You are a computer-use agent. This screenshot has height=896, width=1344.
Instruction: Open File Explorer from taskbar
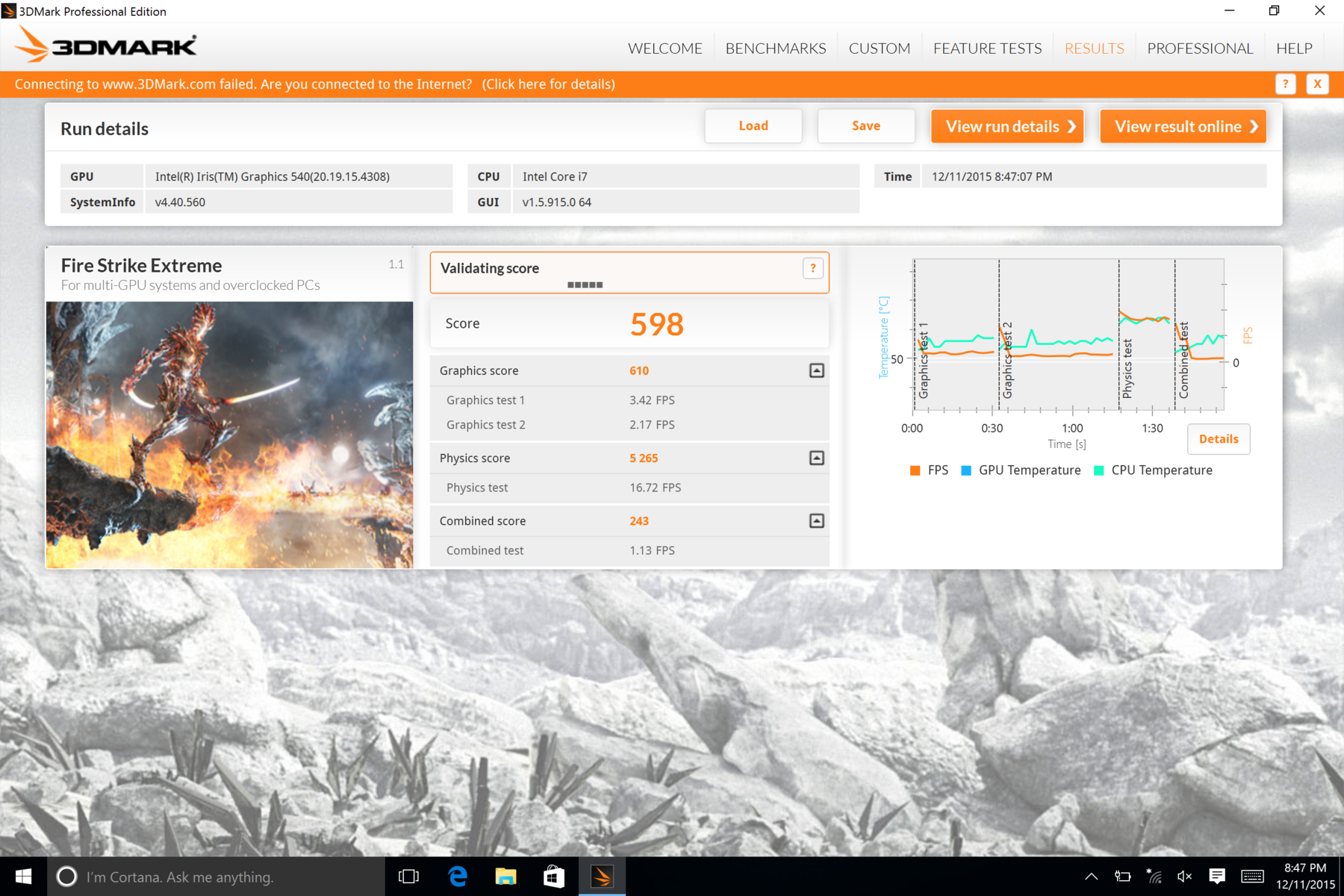[x=505, y=877]
